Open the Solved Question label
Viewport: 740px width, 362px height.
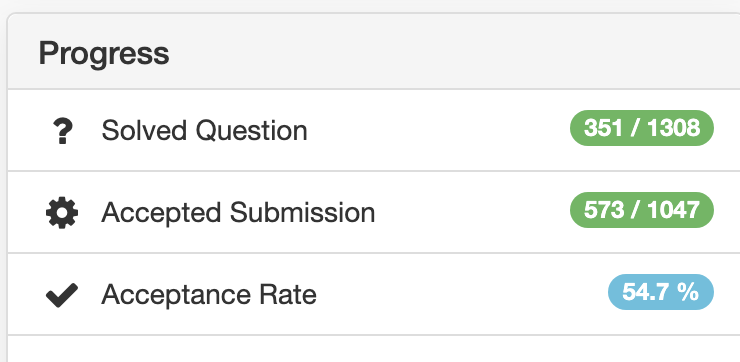point(204,130)
